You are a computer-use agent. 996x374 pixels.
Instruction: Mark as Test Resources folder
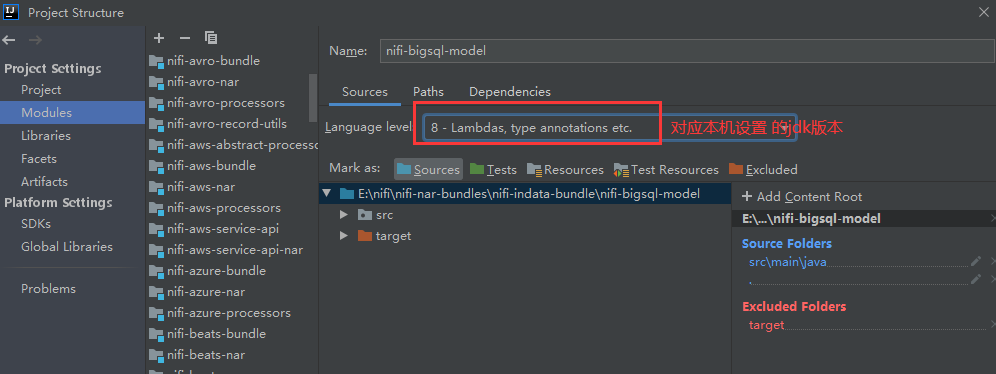(x=666, y=170)
